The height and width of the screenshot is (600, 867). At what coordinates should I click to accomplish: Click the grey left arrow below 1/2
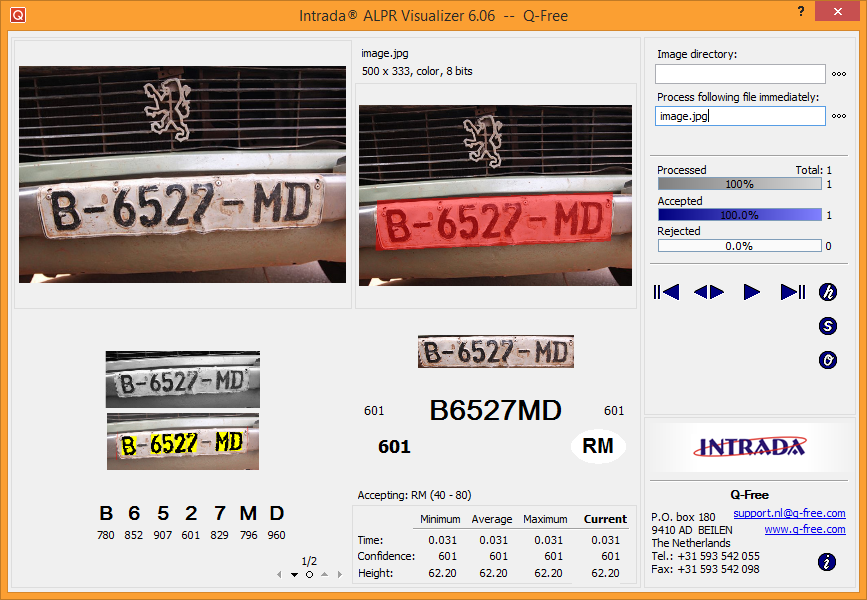[279, 575]
